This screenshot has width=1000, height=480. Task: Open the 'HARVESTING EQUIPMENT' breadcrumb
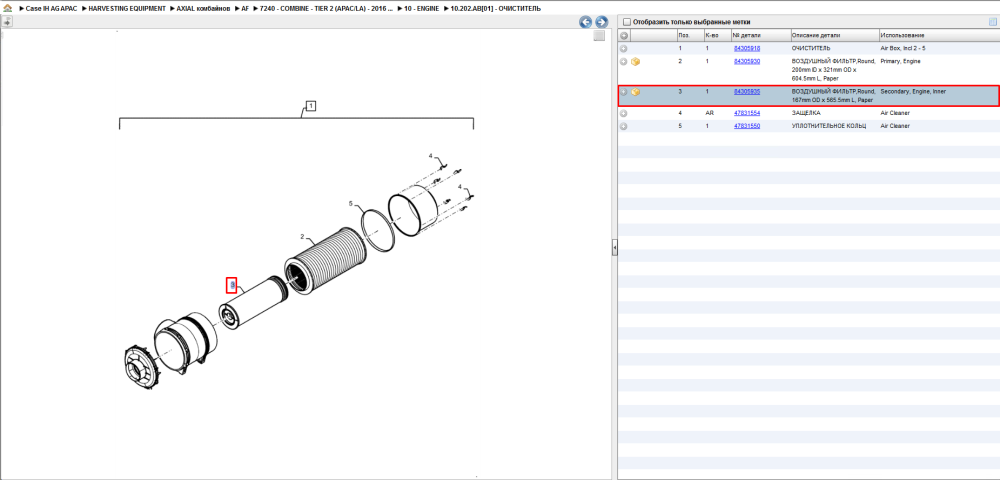[x=127, y=9]
